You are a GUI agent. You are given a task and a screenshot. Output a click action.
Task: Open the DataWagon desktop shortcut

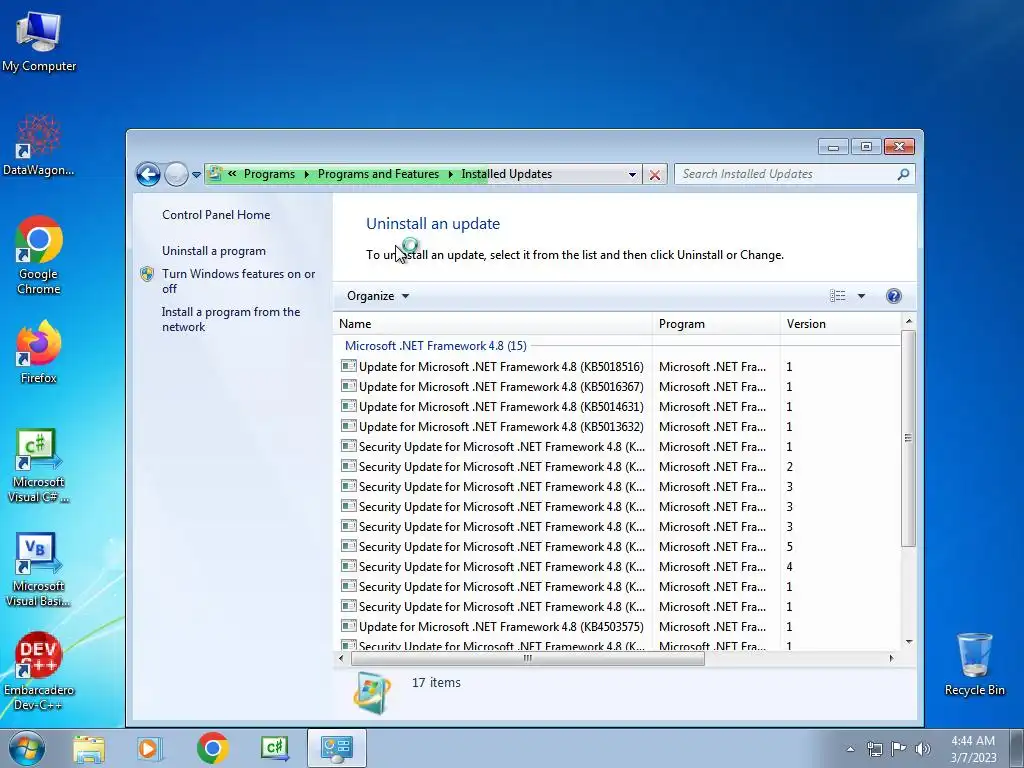[x=39, y=145]
